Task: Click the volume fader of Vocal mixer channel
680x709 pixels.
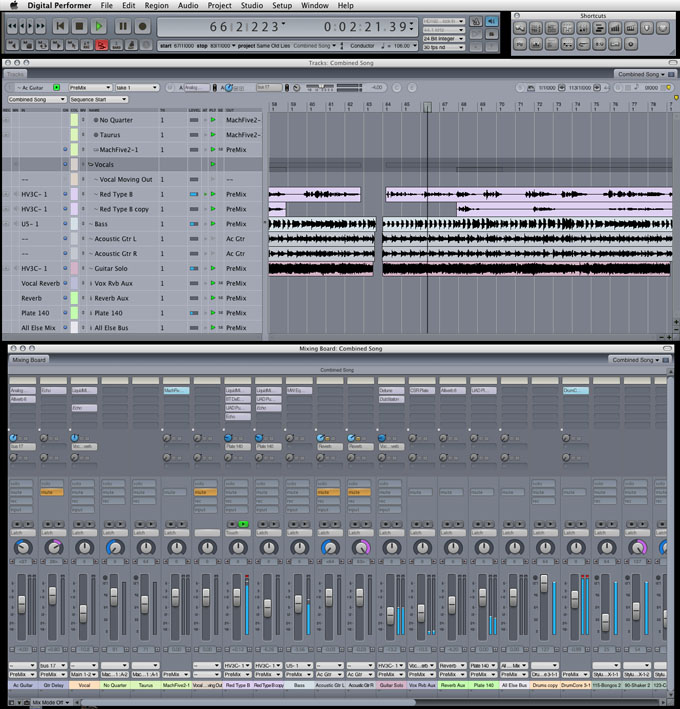Action: coord(83,614)
